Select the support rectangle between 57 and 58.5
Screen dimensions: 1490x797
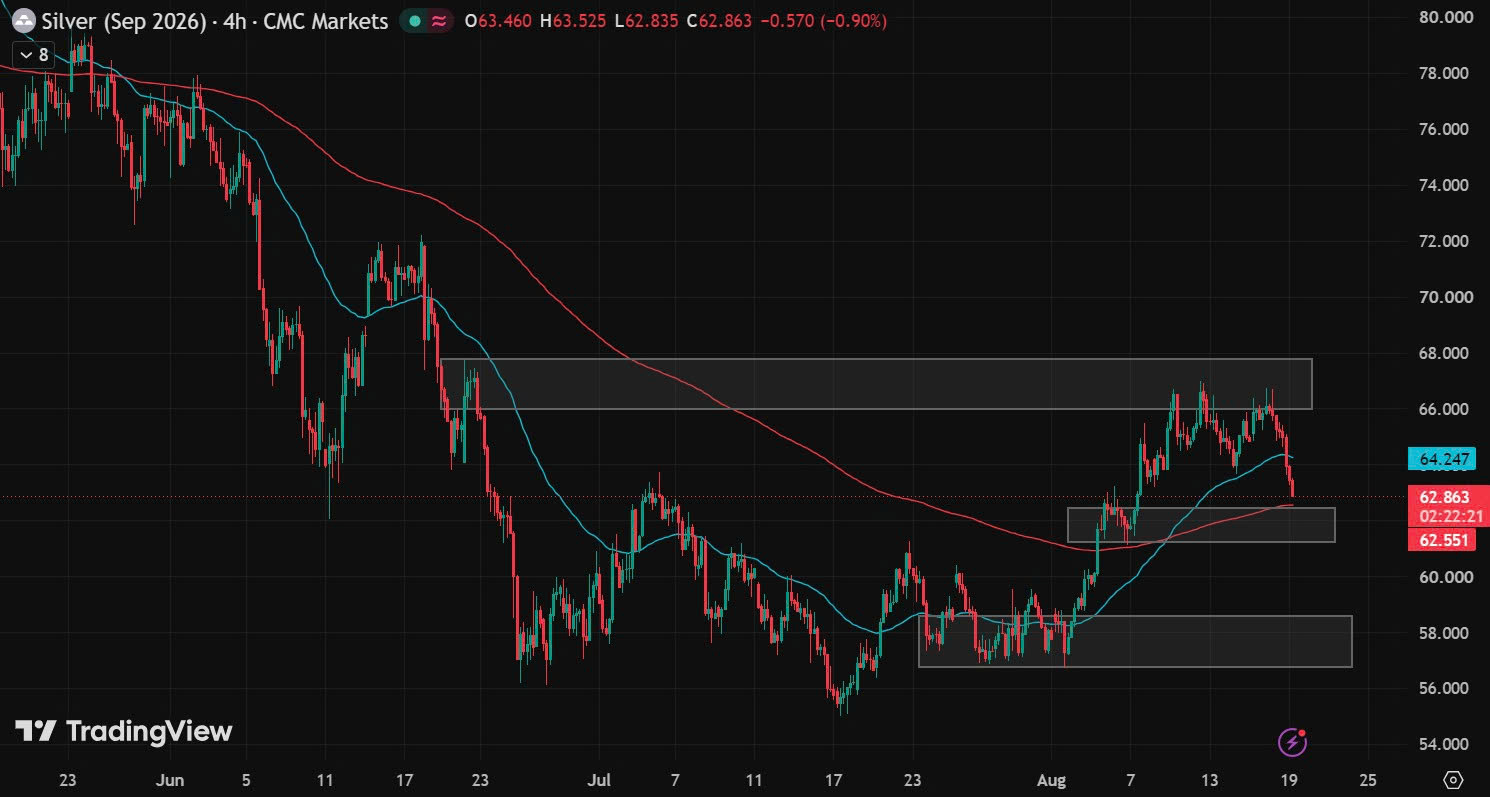pyautogui.click(x=1135, y=641)
